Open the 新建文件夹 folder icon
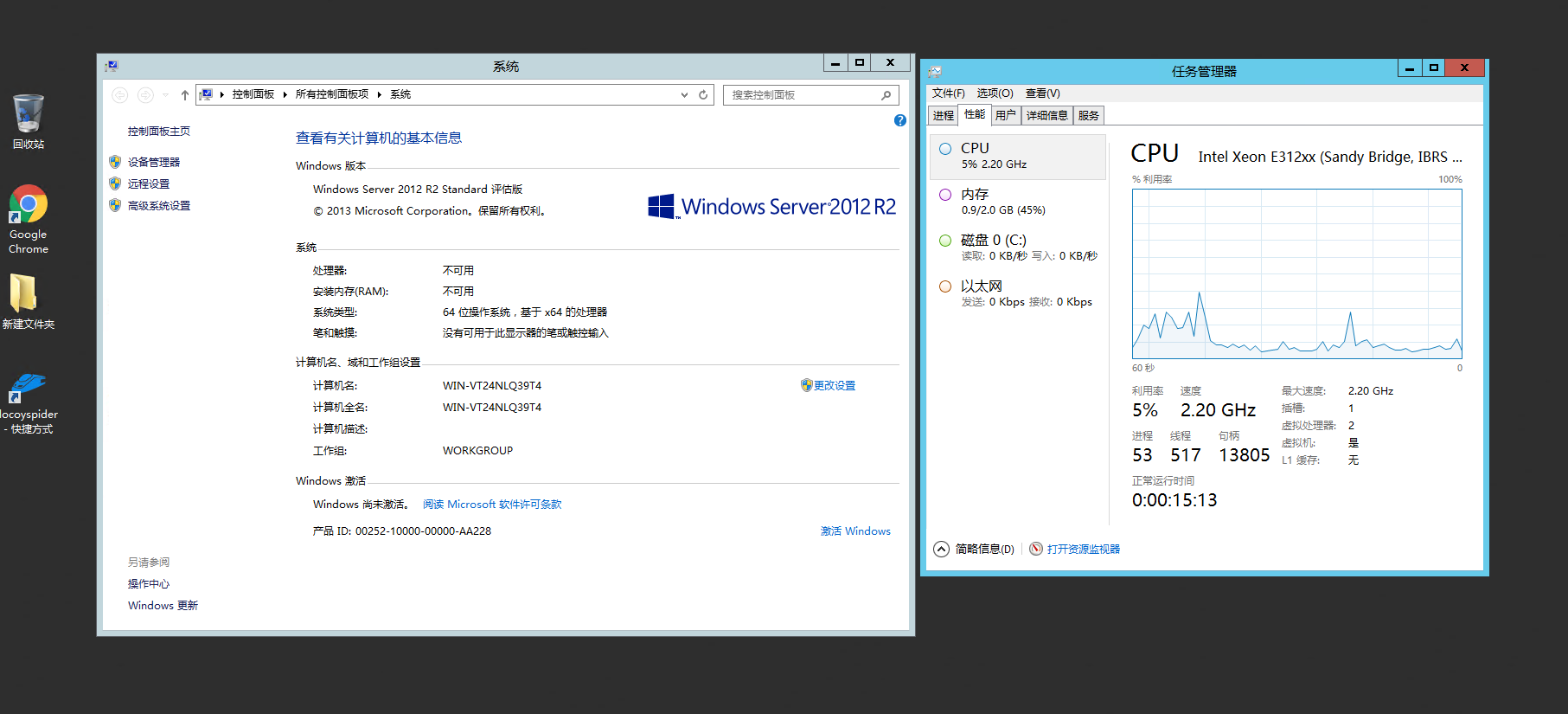Screen dimensions: 1568x714 [24, 294]
